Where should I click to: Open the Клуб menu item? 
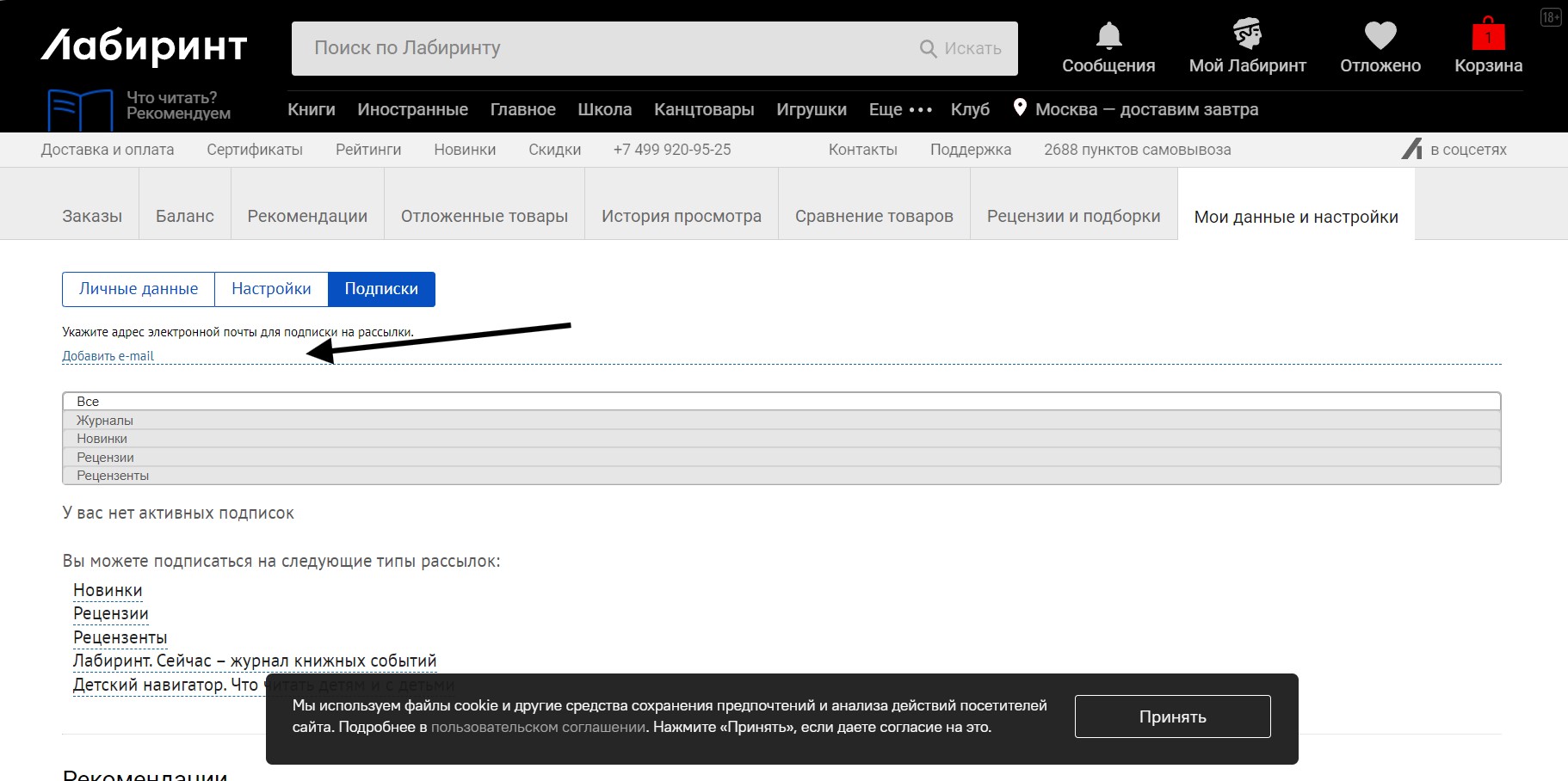coord(970,109)
